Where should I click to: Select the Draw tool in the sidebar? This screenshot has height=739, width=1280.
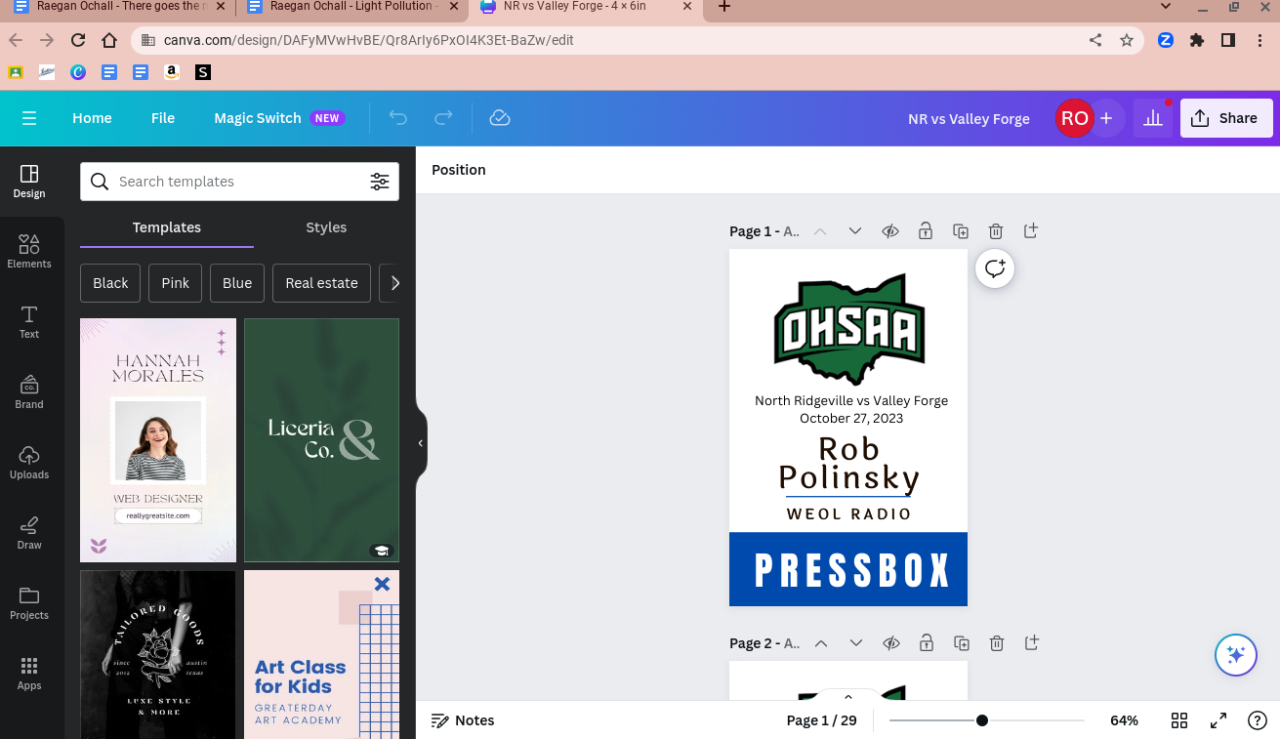point(29,533)
